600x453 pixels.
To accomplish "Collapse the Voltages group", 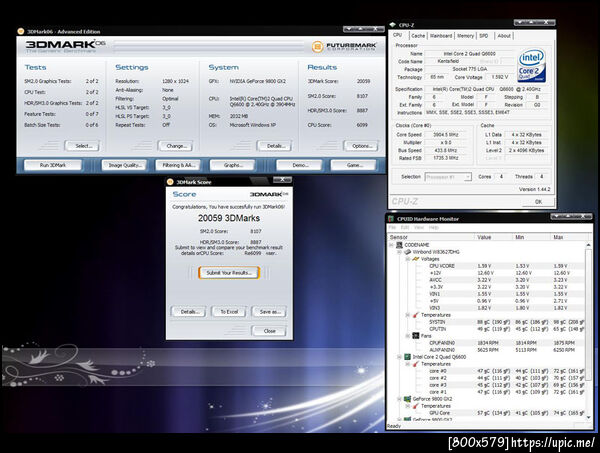I will pos(408,259).
